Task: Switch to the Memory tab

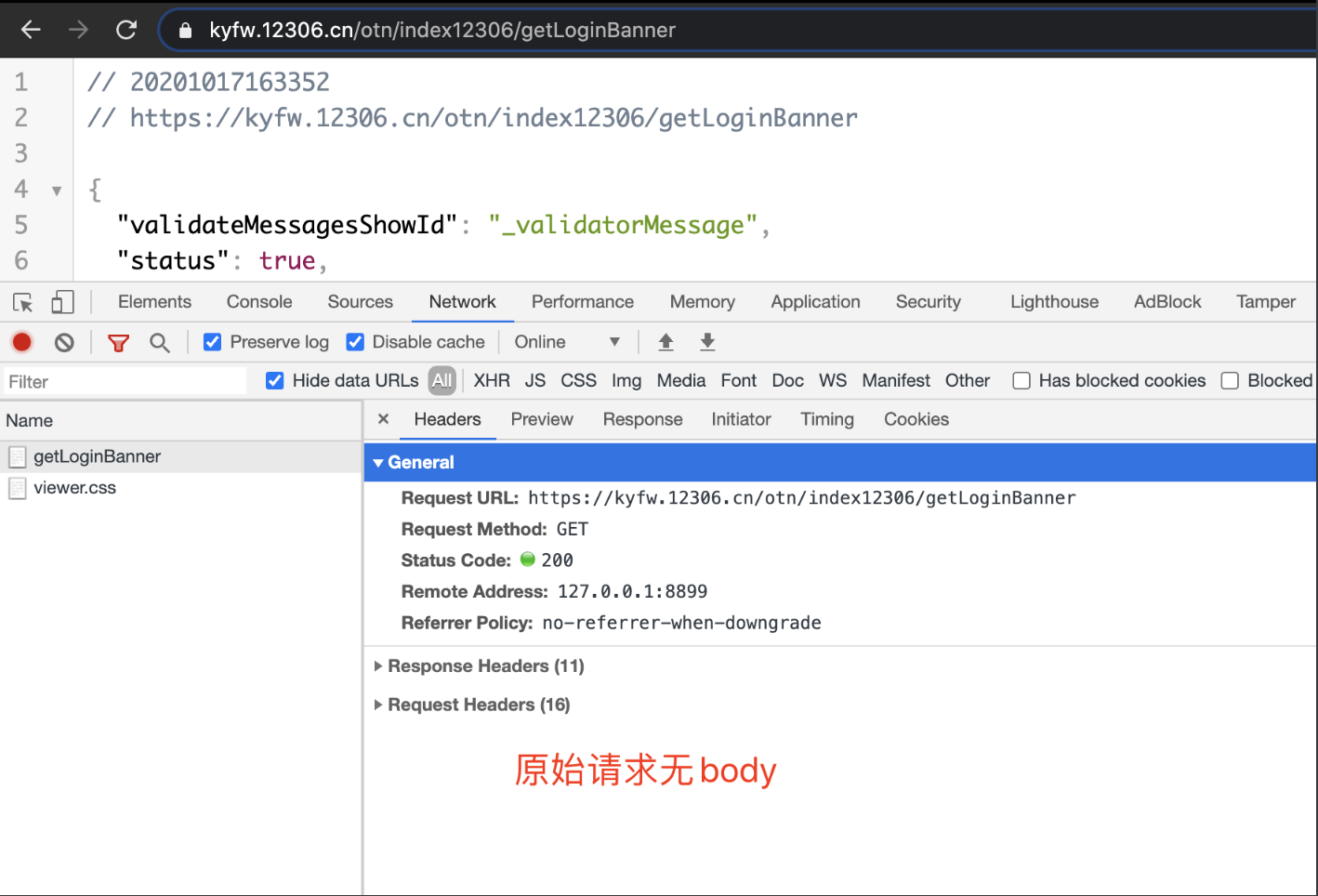Action: pos(702,302)
